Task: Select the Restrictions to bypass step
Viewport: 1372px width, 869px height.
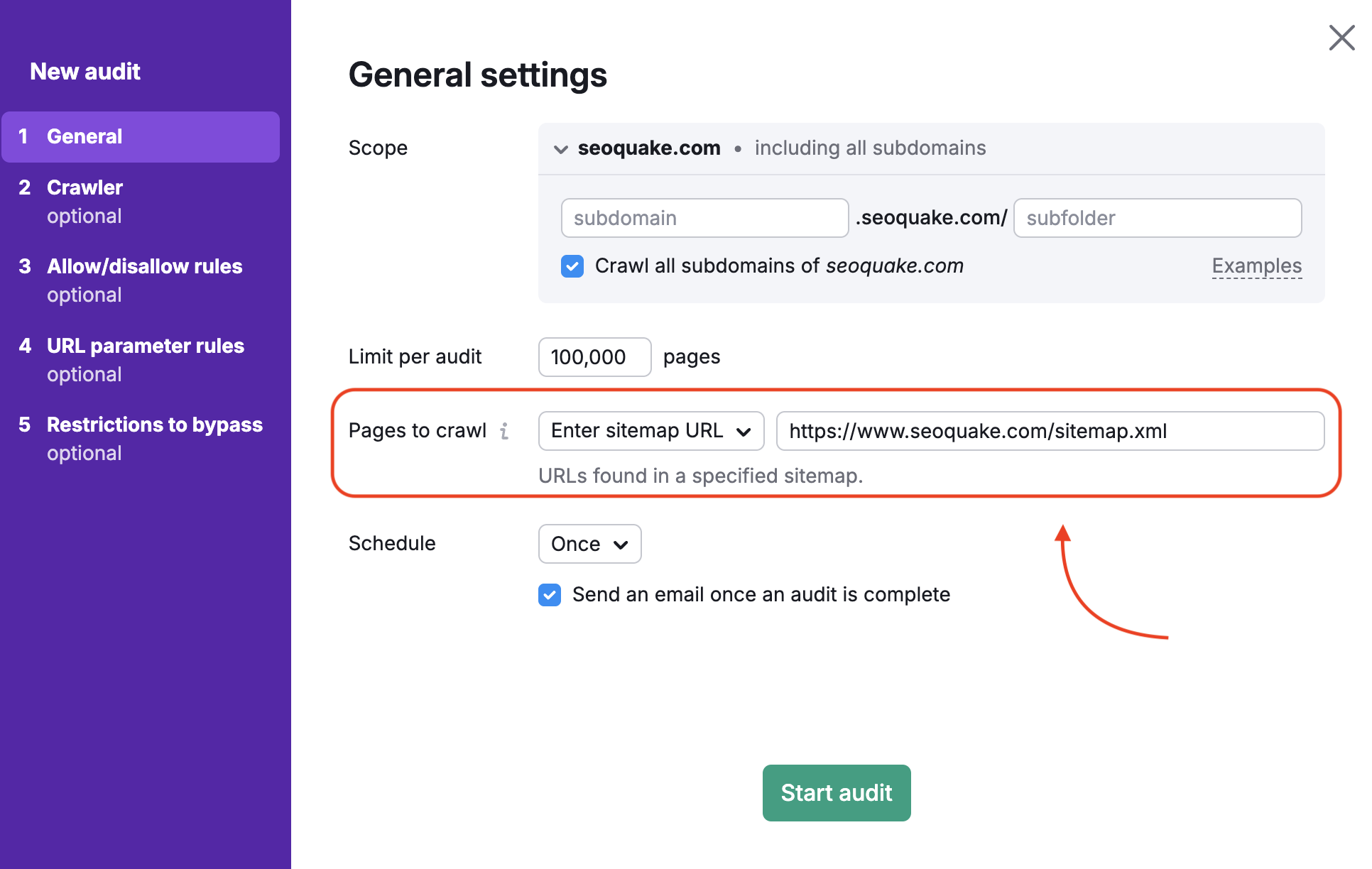Action: [154, 425]
